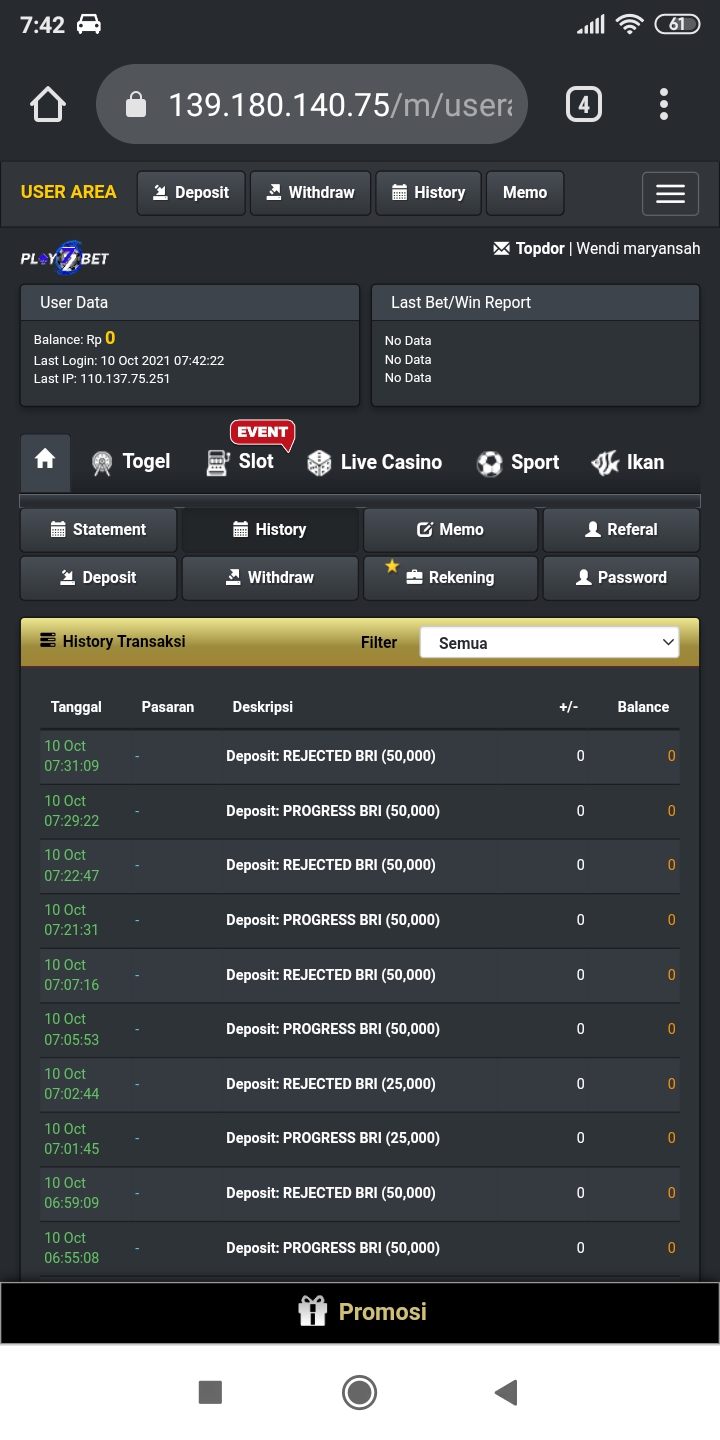Tap the browser address bar URL

340,104
